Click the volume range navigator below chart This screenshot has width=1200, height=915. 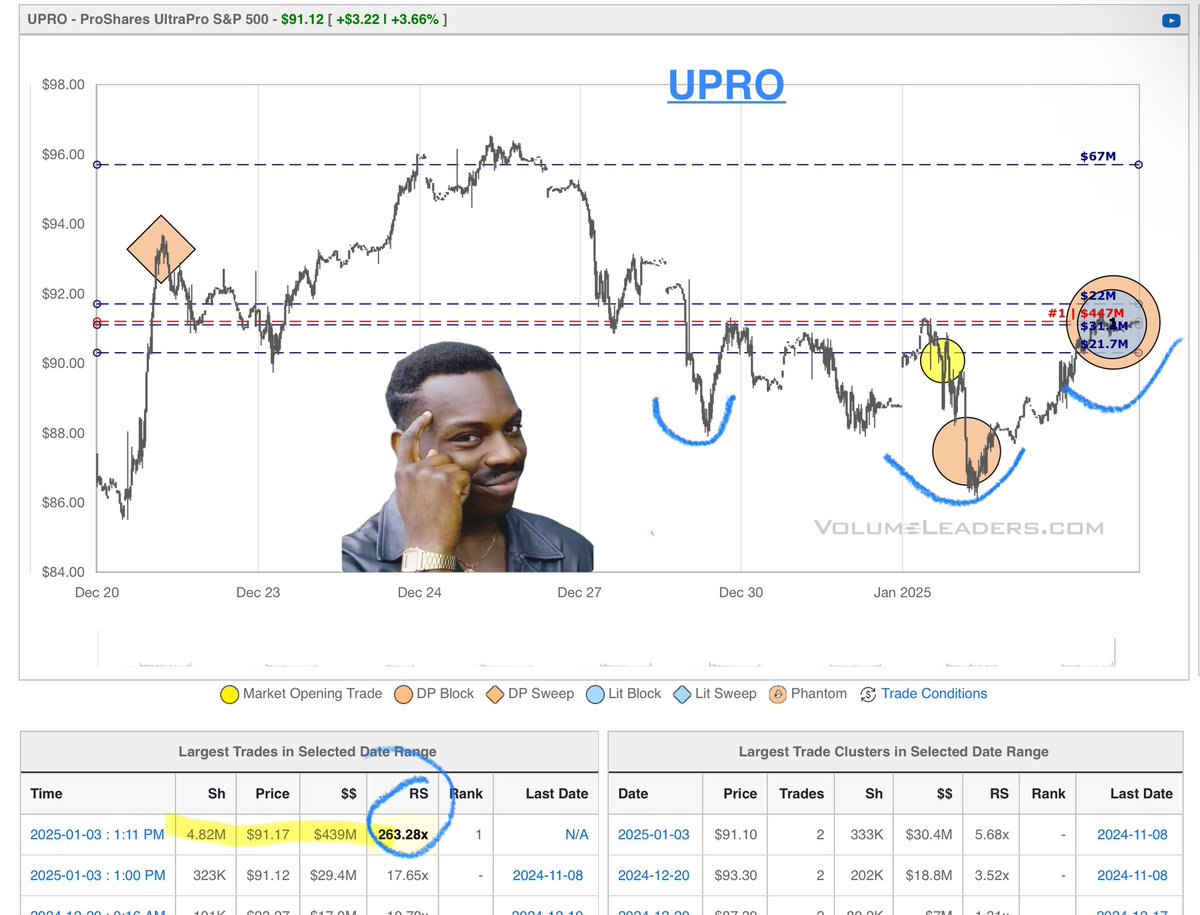(606, 650)
